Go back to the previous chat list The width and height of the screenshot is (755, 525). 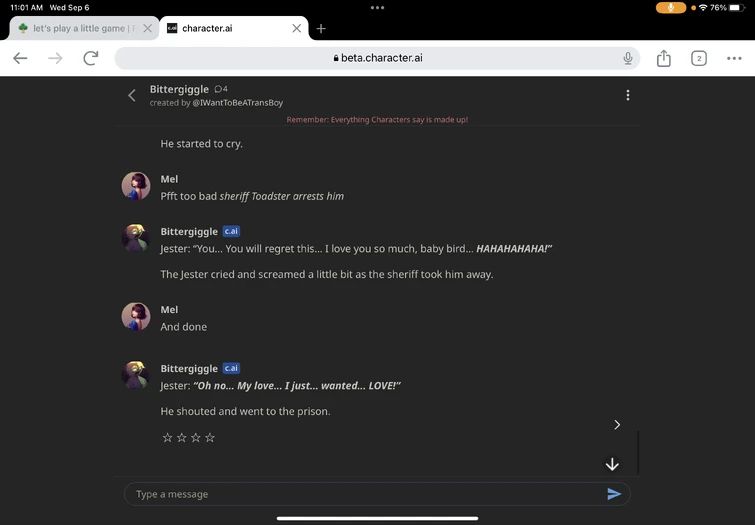point(132,95)
